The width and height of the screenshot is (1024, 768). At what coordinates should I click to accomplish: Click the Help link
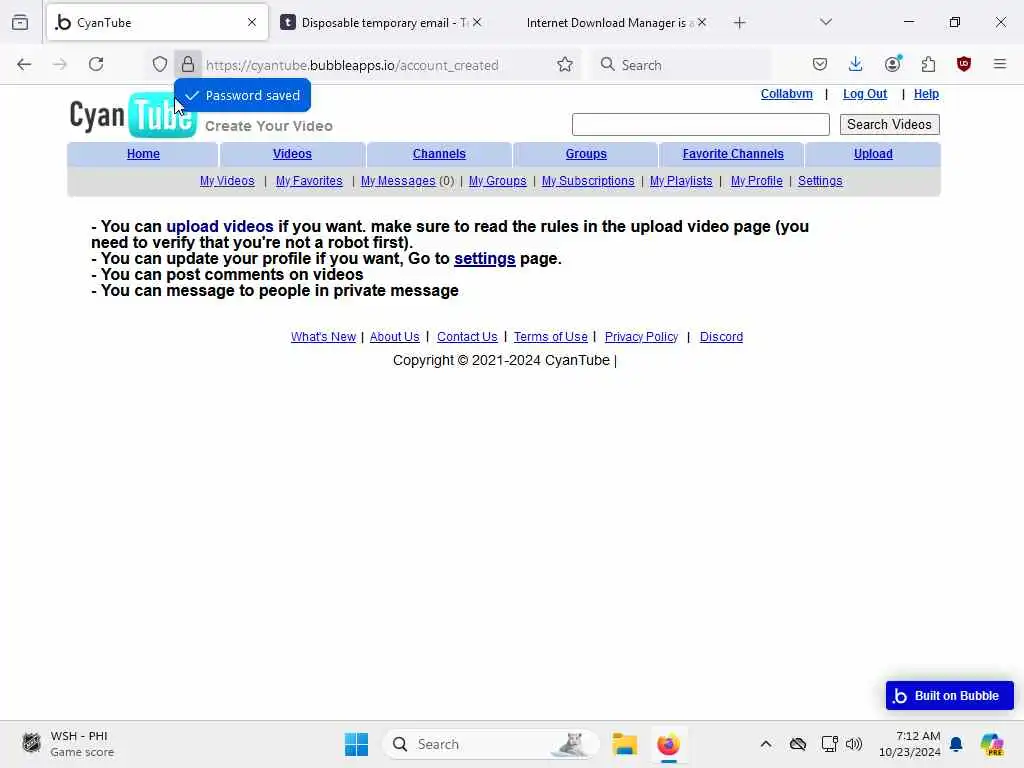(926, 94)
